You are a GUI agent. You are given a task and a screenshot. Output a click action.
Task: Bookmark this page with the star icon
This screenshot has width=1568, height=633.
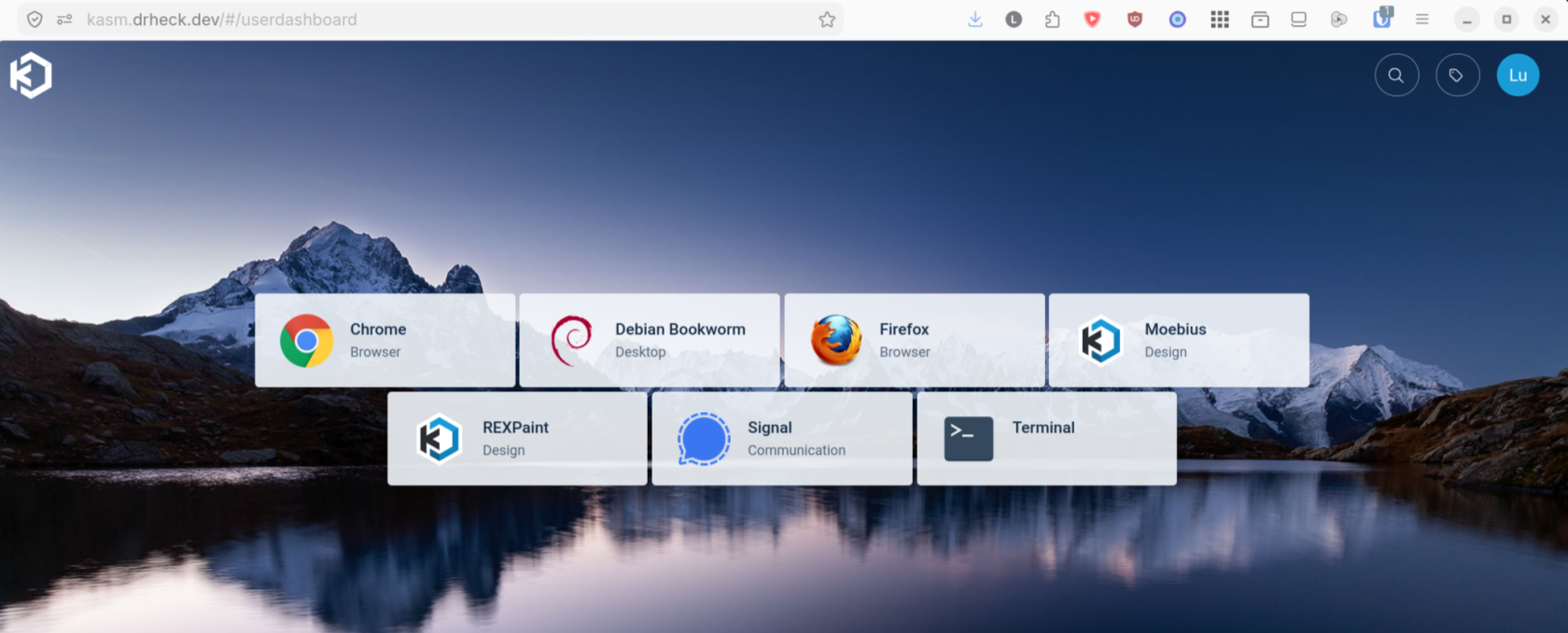pos(827,20)
